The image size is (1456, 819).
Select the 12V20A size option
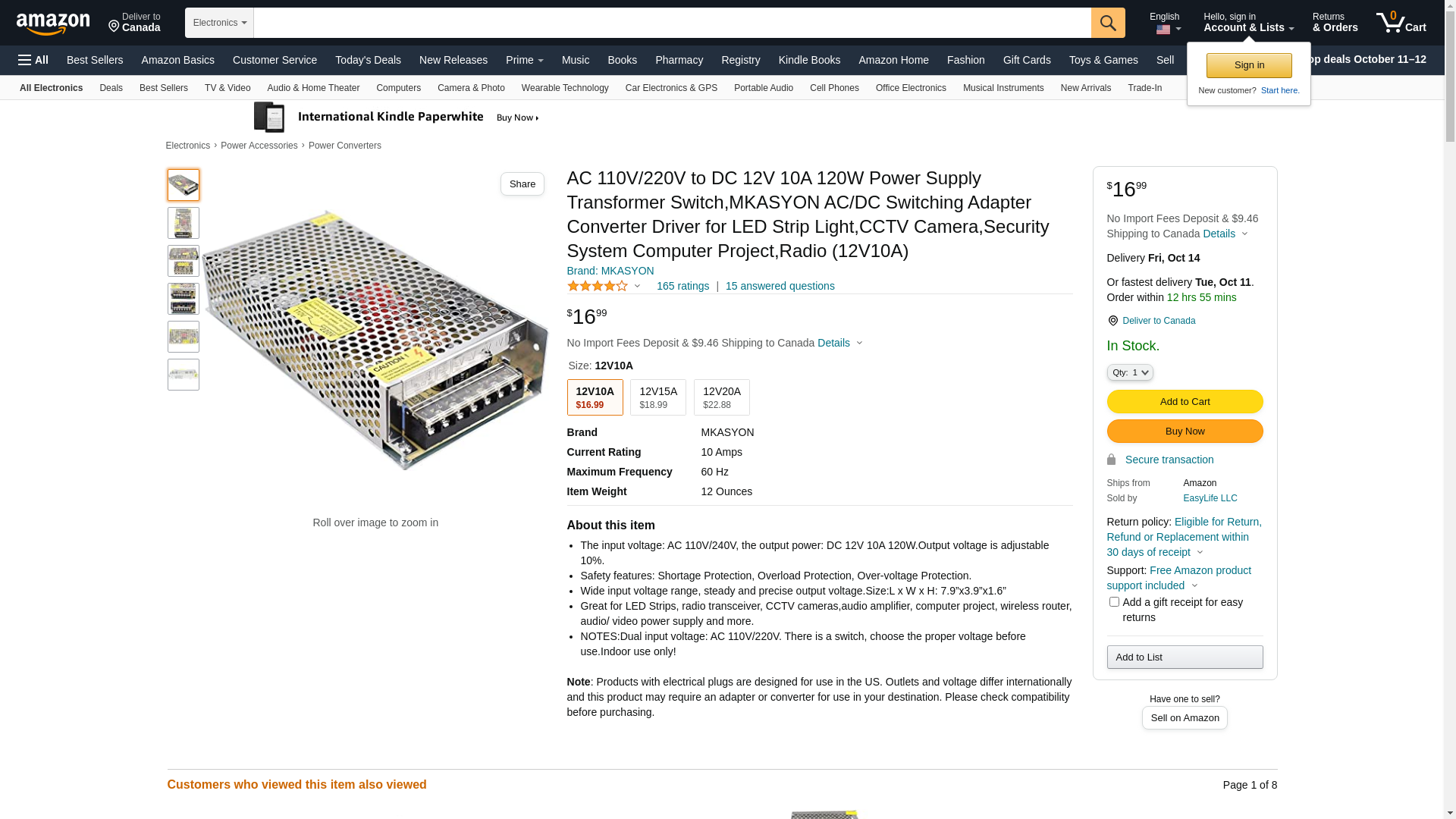(x=721, y=397)
